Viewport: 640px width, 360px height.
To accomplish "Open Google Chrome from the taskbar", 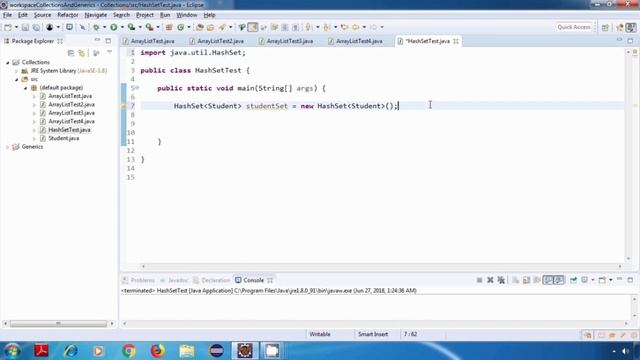I will (x=129, y=351).
